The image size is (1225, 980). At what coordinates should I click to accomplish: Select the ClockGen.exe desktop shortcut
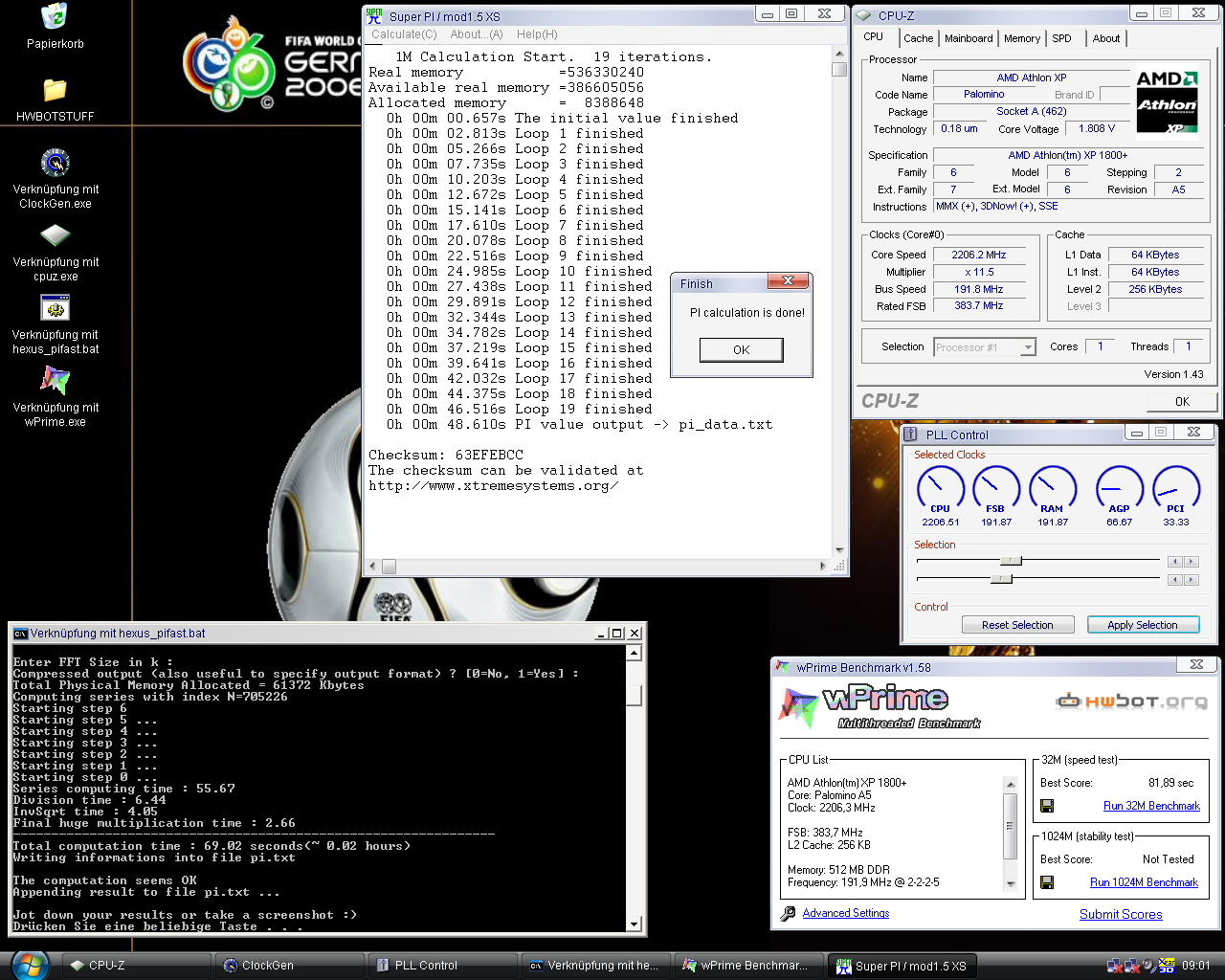[x=56, y=163]
